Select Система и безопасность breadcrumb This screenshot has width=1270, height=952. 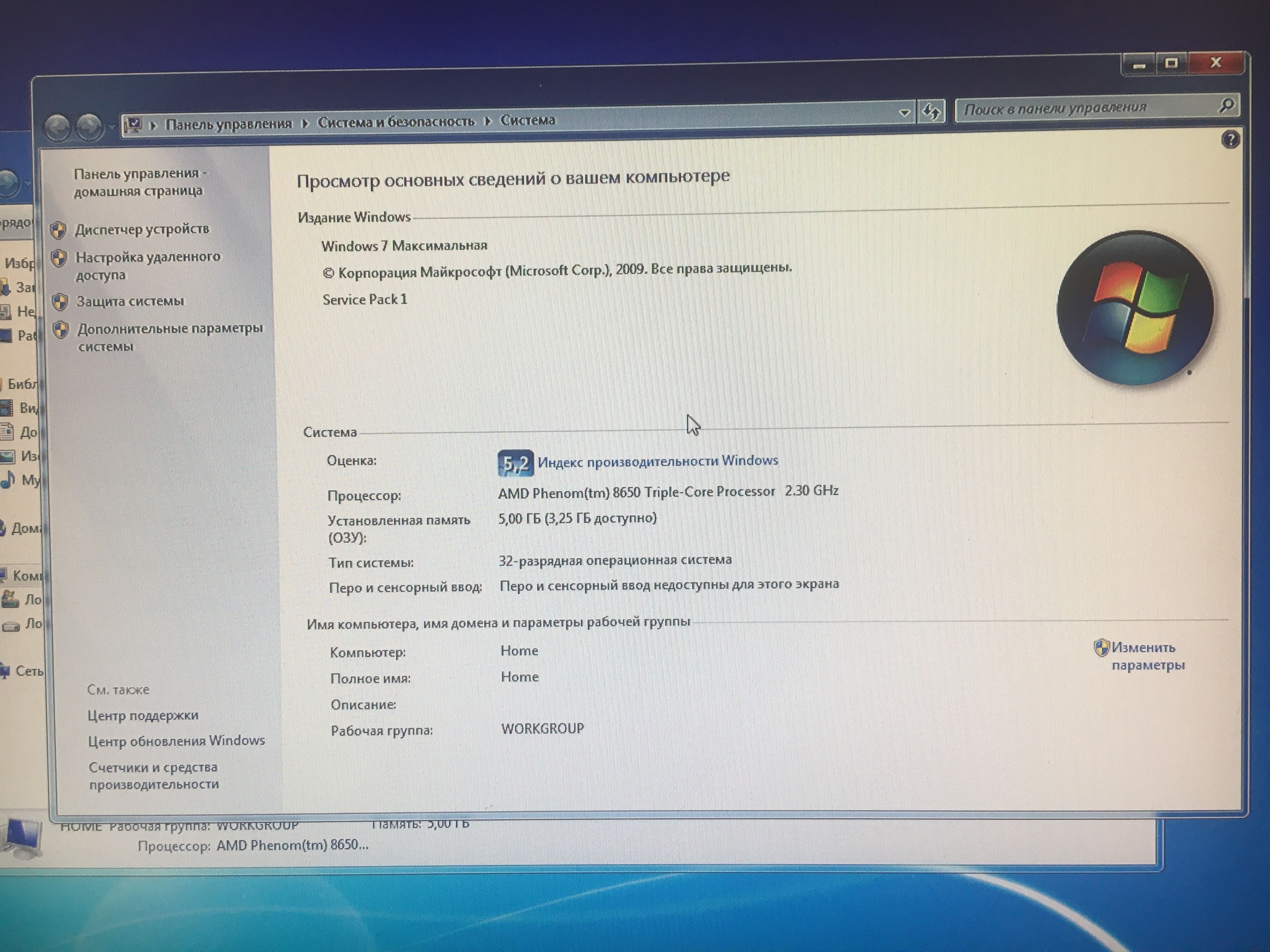(396, 122)
